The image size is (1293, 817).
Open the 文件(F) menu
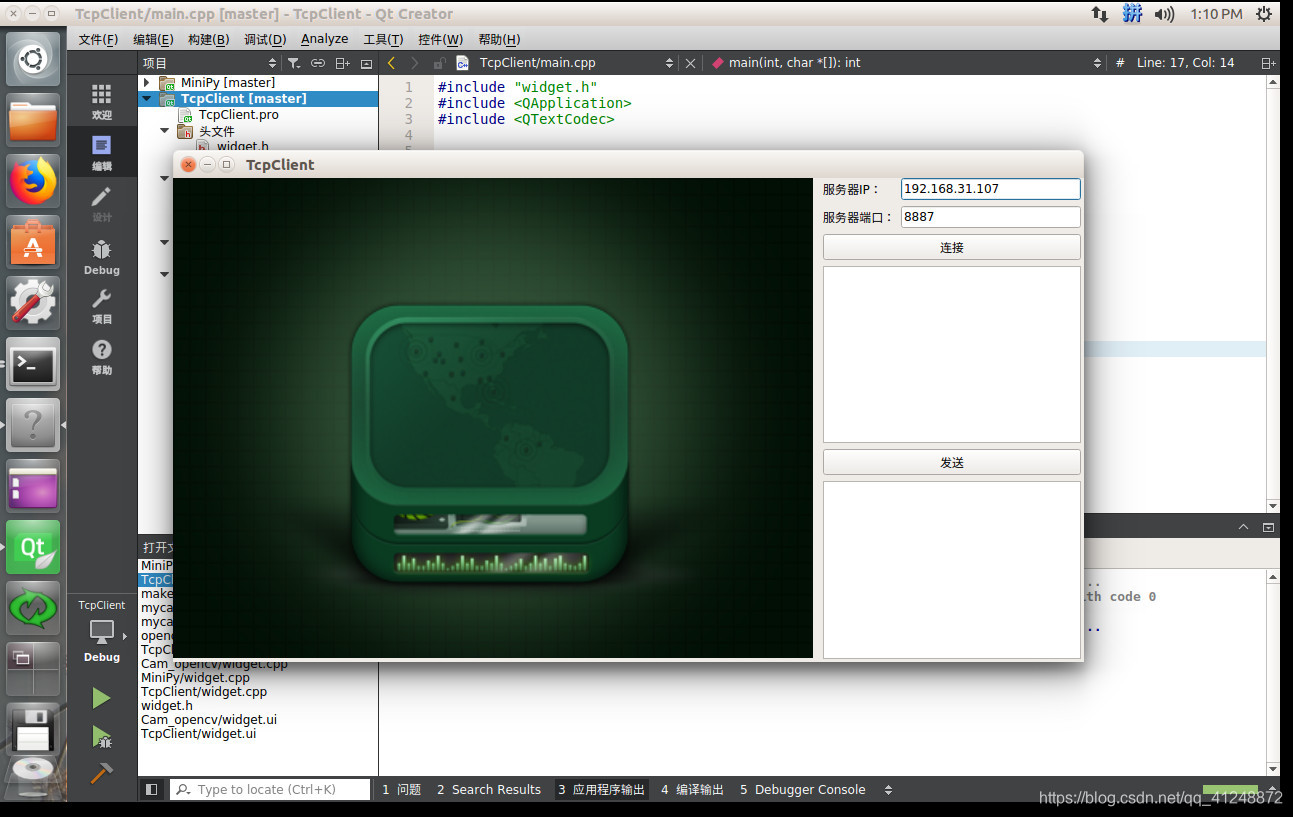(98, 39)
